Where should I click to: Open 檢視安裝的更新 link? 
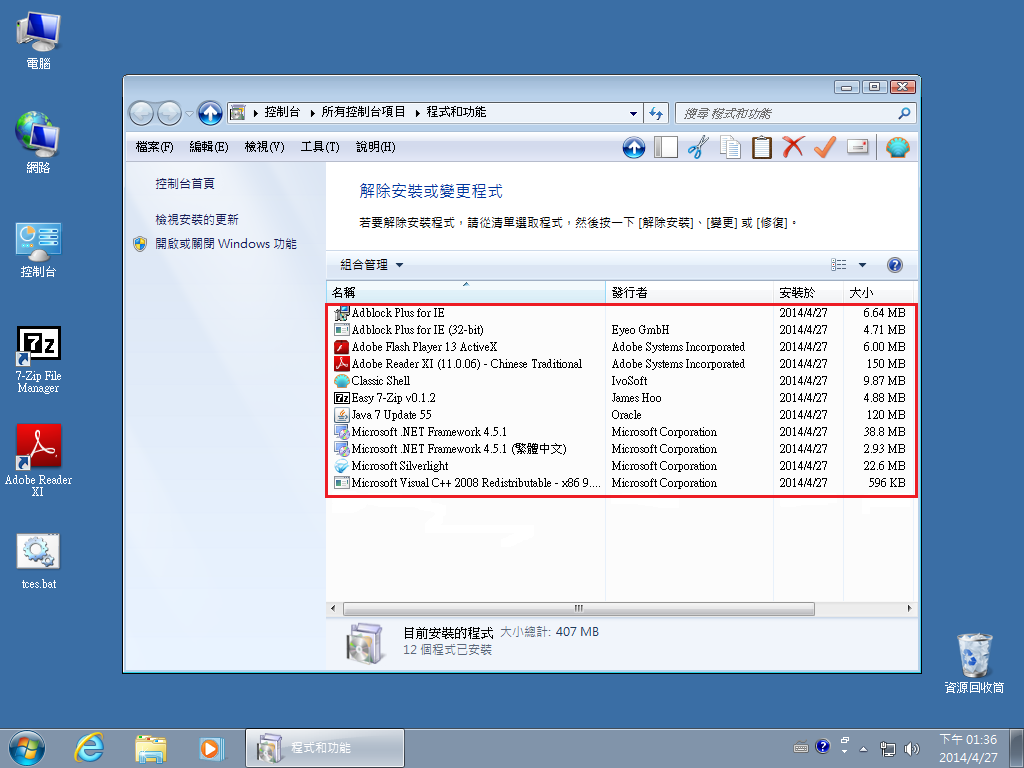point(197,219)
